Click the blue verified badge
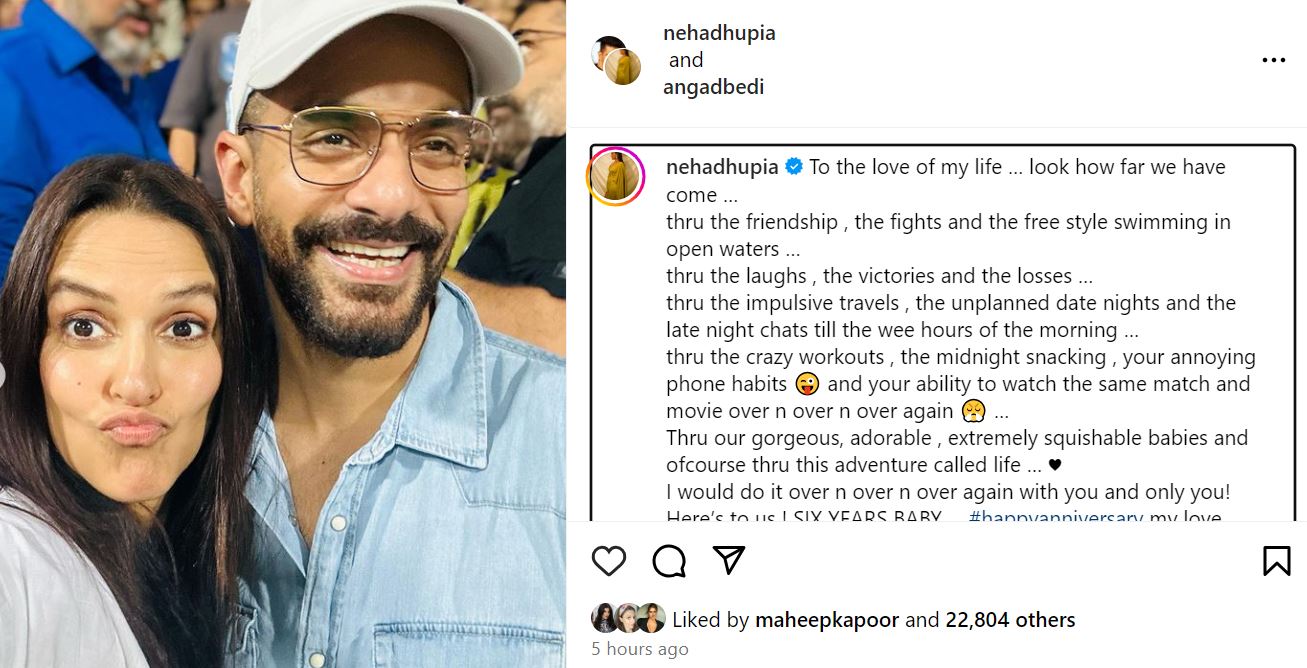This screenshot has width=1307, height=668. pos(794,167)
